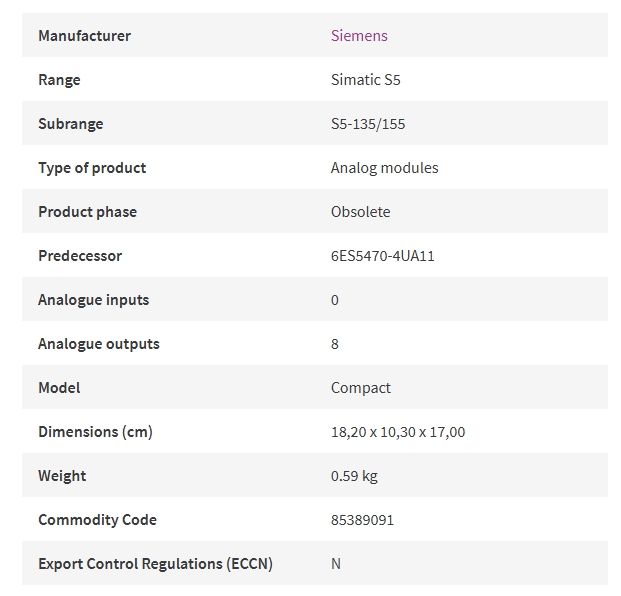Click the Obsolete product phase value
Screen dimensions: 621x596
click(360, 212)
